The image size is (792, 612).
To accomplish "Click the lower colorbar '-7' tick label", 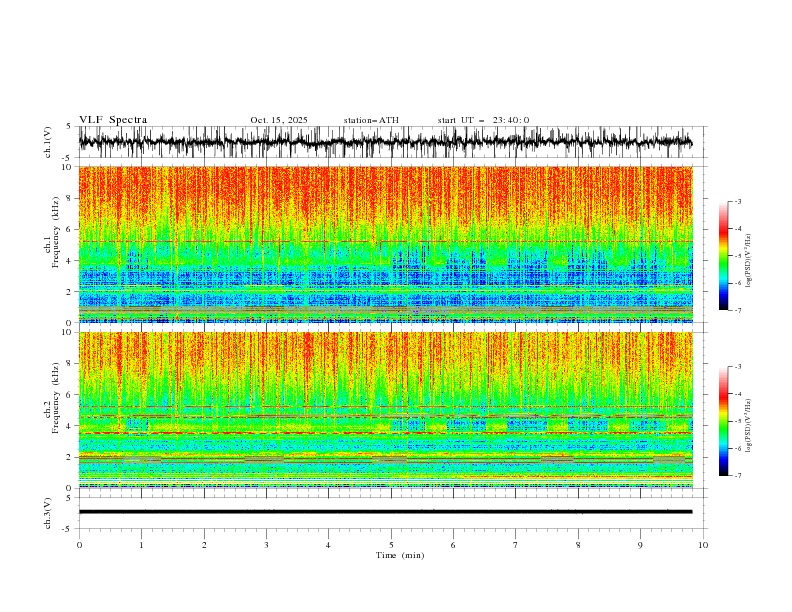I will 738,475.
